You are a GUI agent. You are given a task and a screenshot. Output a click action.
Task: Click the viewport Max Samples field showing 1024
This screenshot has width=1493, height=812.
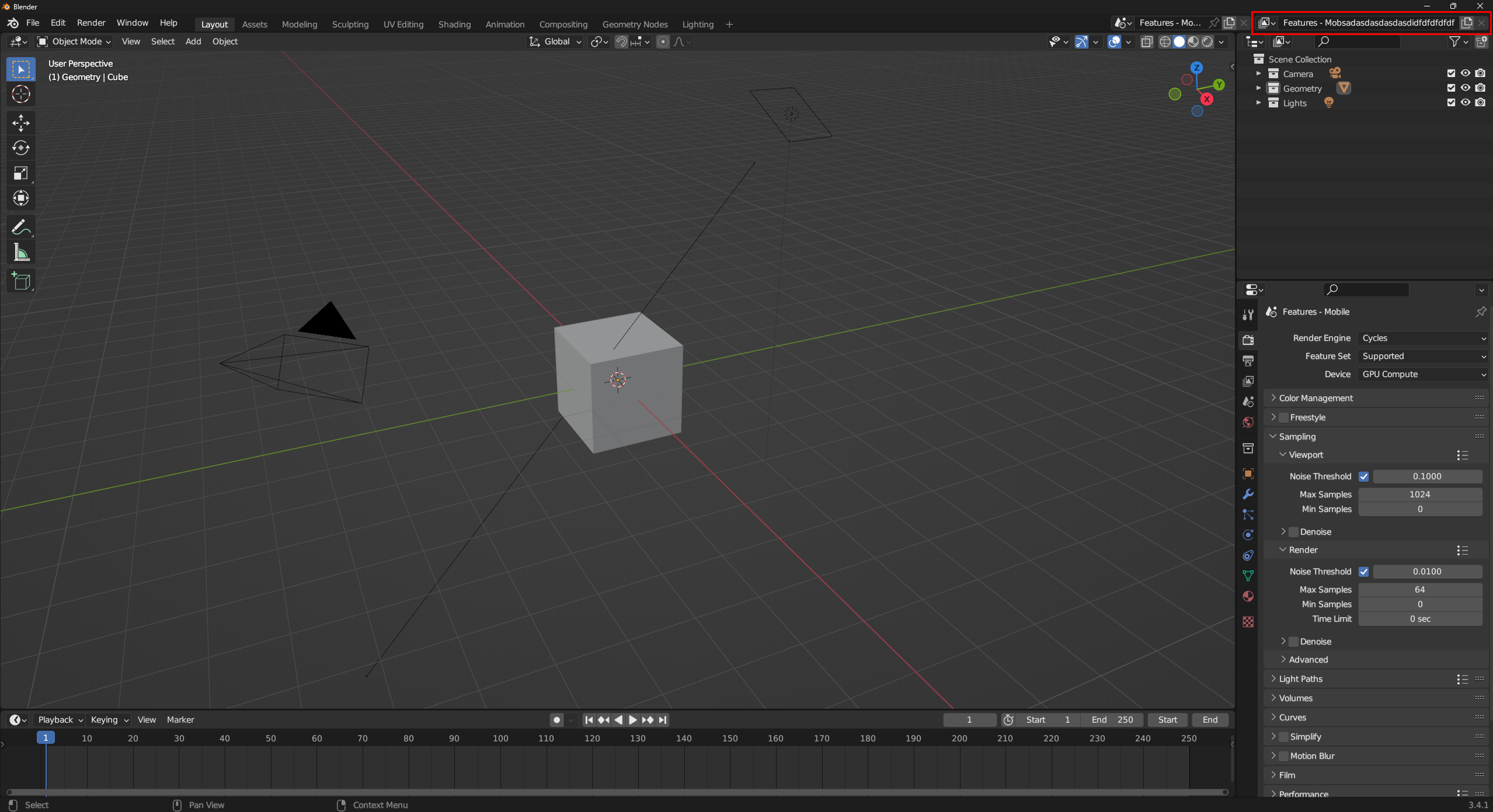[x=1420, y=494]
